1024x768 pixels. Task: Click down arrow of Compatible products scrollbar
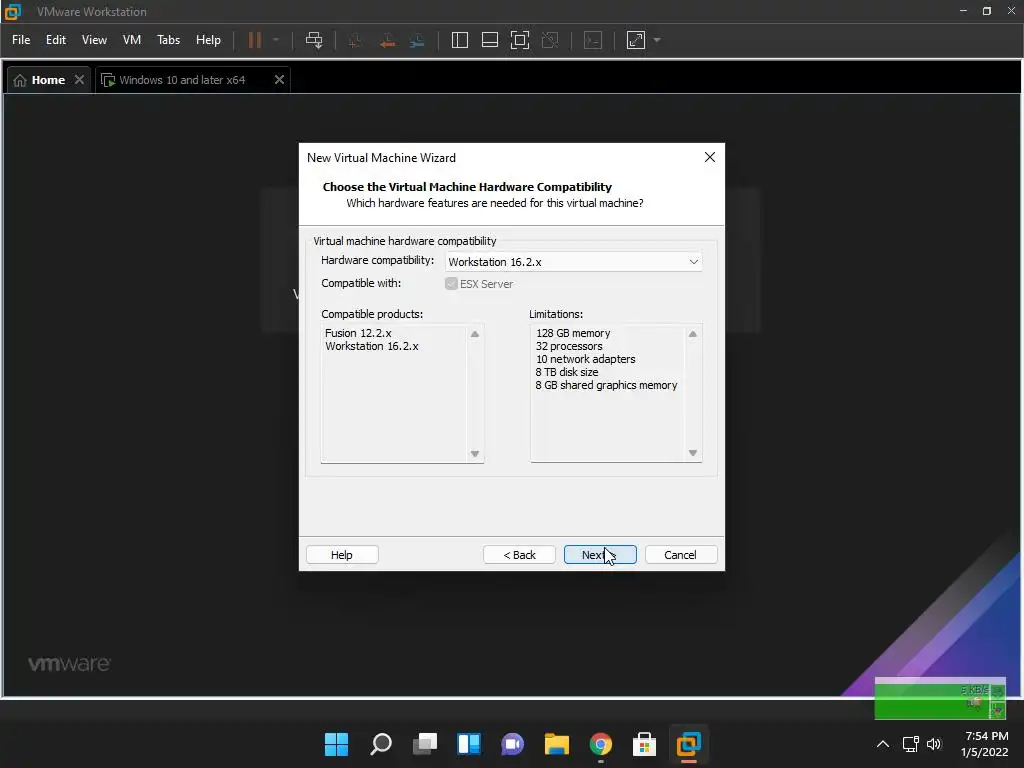[x=475, y=454]
